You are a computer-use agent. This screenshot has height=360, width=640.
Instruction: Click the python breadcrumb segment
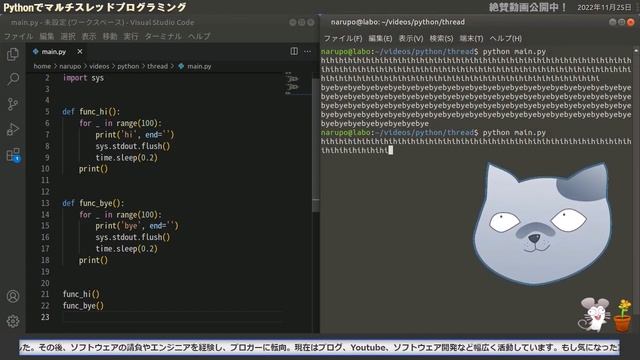(128, 66)
